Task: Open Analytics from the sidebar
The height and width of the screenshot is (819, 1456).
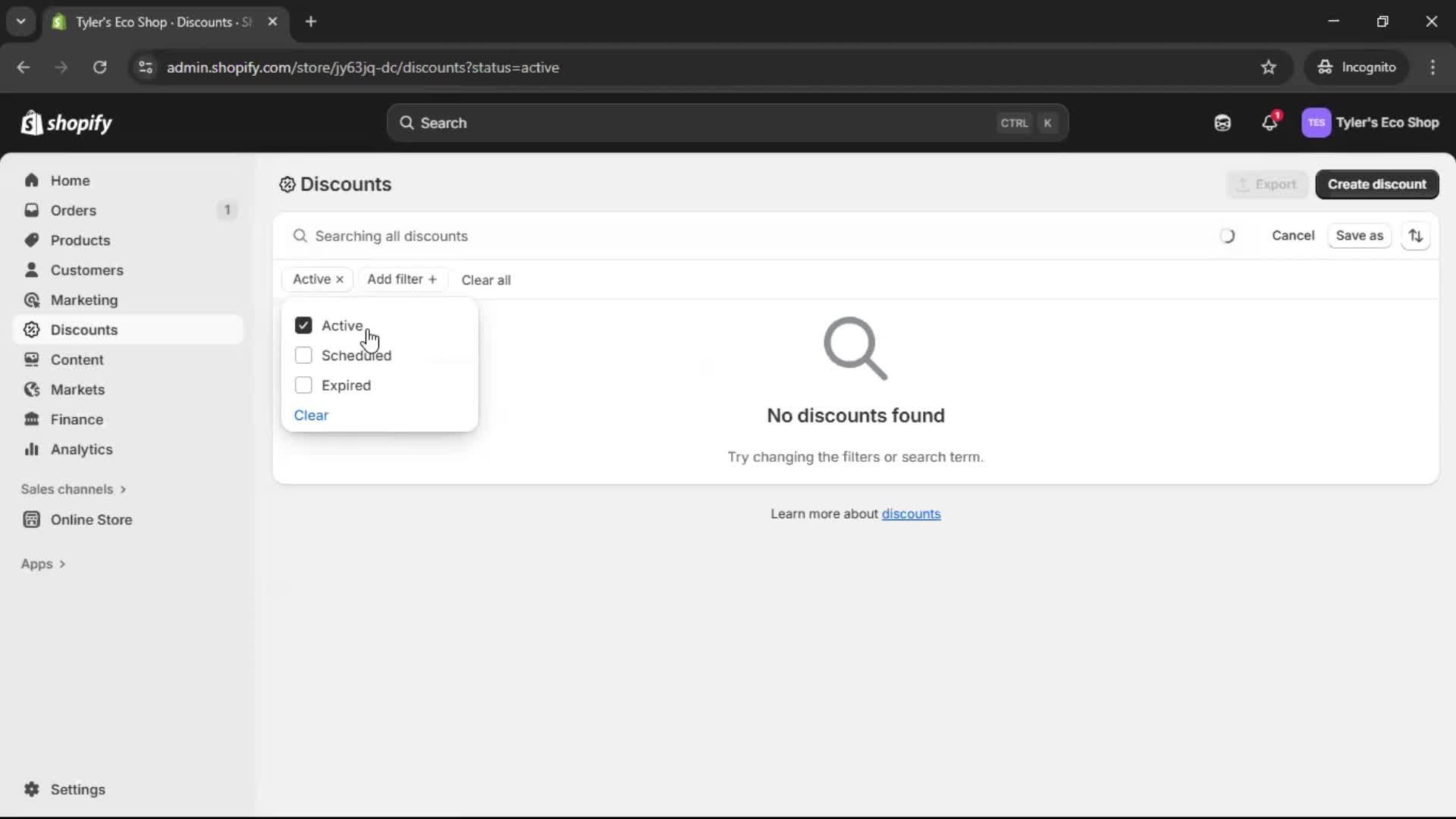Action: pos(81,449)
